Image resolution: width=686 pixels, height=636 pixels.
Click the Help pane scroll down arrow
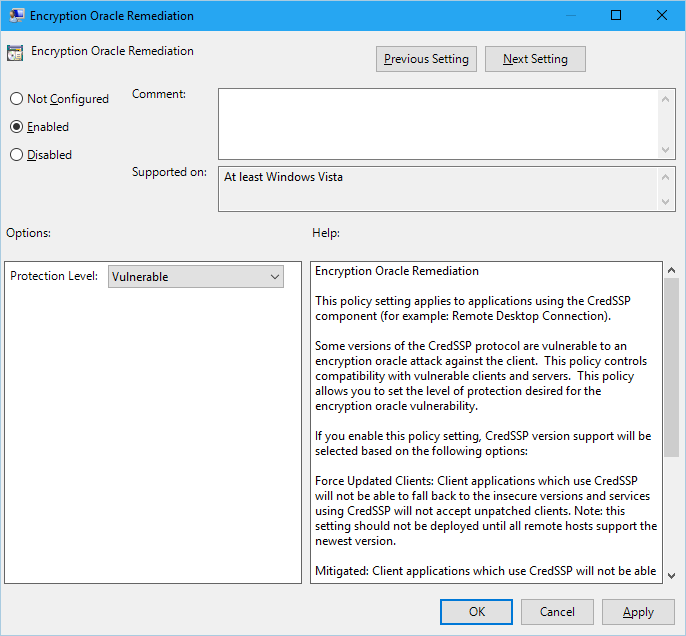tap(672, 576)
